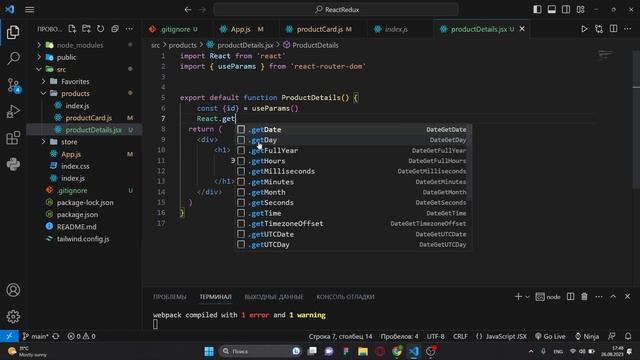Toggle primary sidebar layout icon
This screenshot has width=640, height=360.
pyautogui.click(x=537, y=9)
